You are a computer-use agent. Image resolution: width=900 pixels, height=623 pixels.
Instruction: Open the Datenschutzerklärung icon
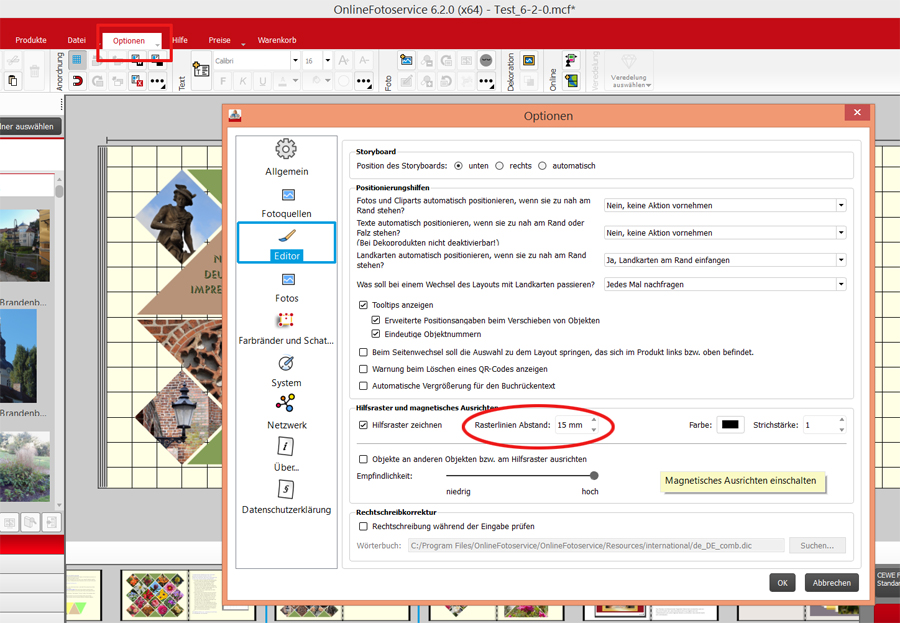tap(286, 489)
